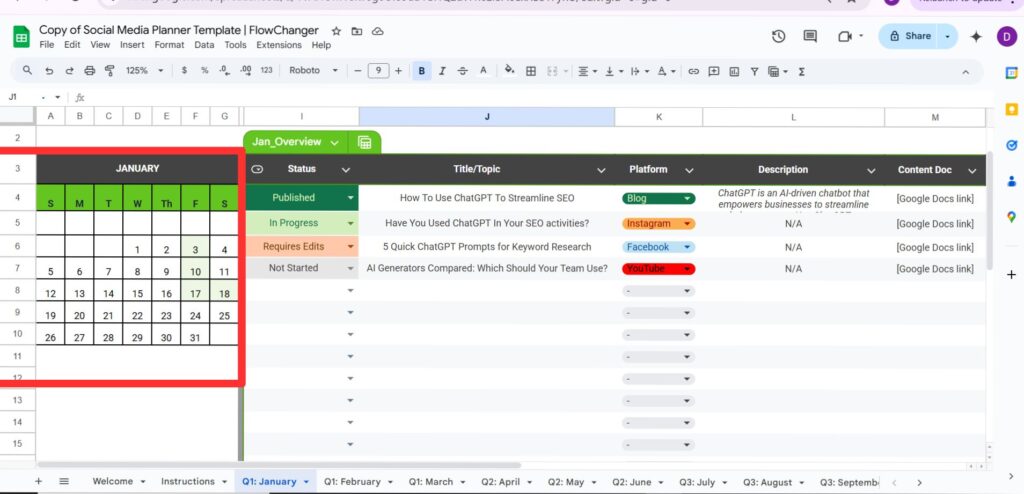This screenshot has width=1024, height=494.
Task: Open the text color picker
Action: pyautogui.click(x=483, y=71)
